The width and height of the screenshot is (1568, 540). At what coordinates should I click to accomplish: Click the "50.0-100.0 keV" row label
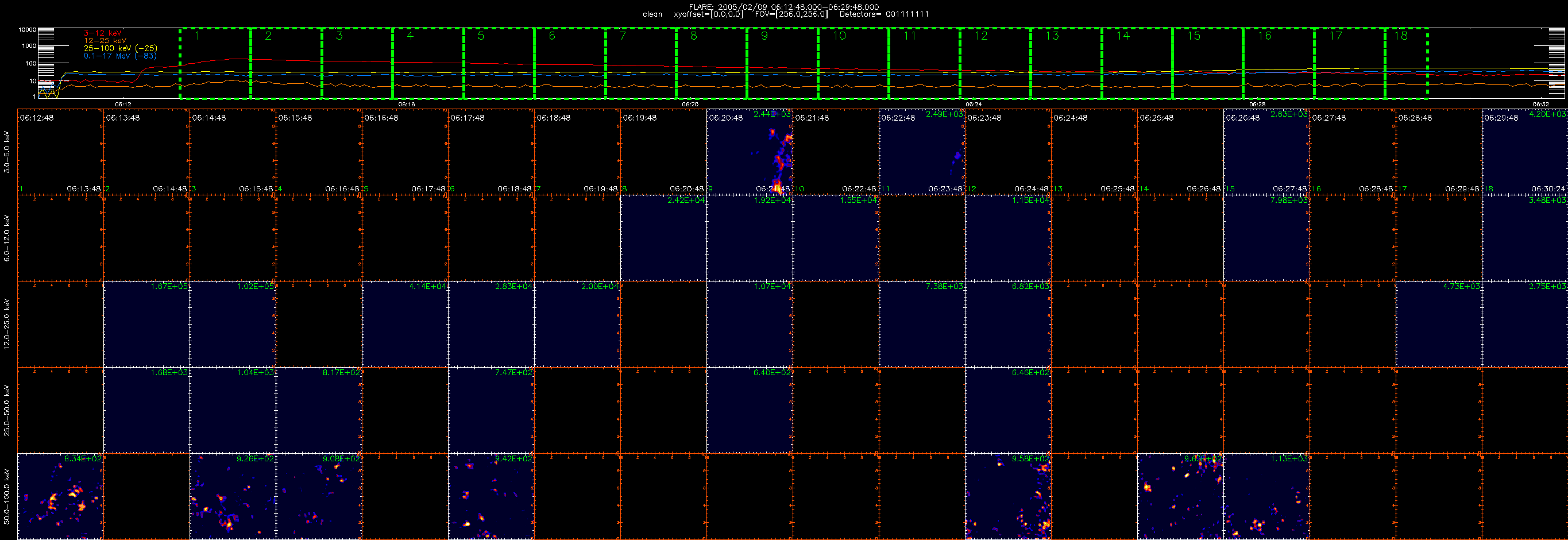tap(7, 496)
